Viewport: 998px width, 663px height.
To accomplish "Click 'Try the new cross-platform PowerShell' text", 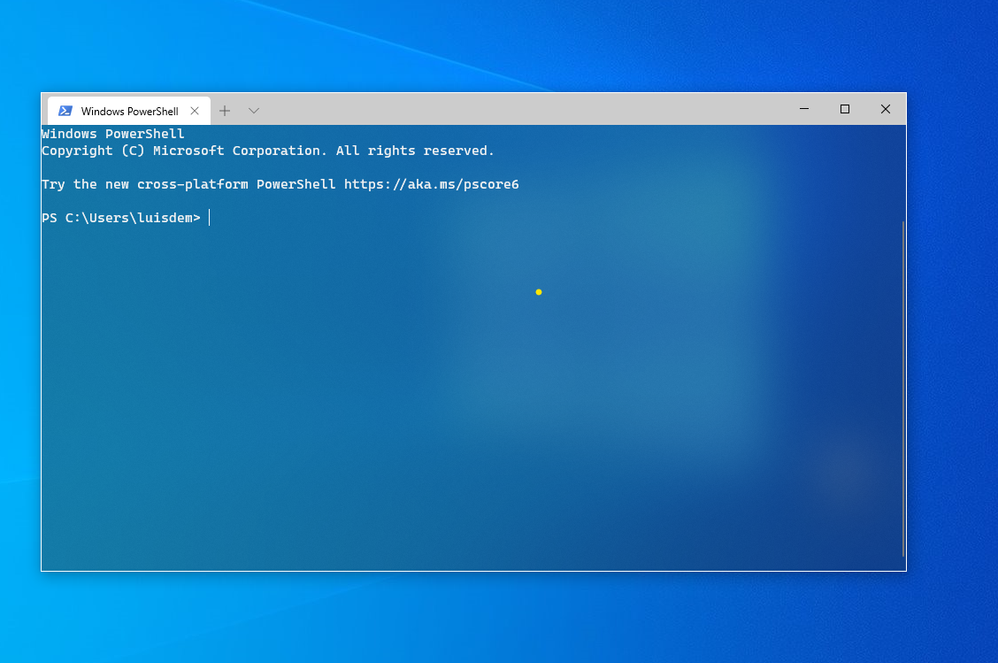I will click(x=188, y=185).
